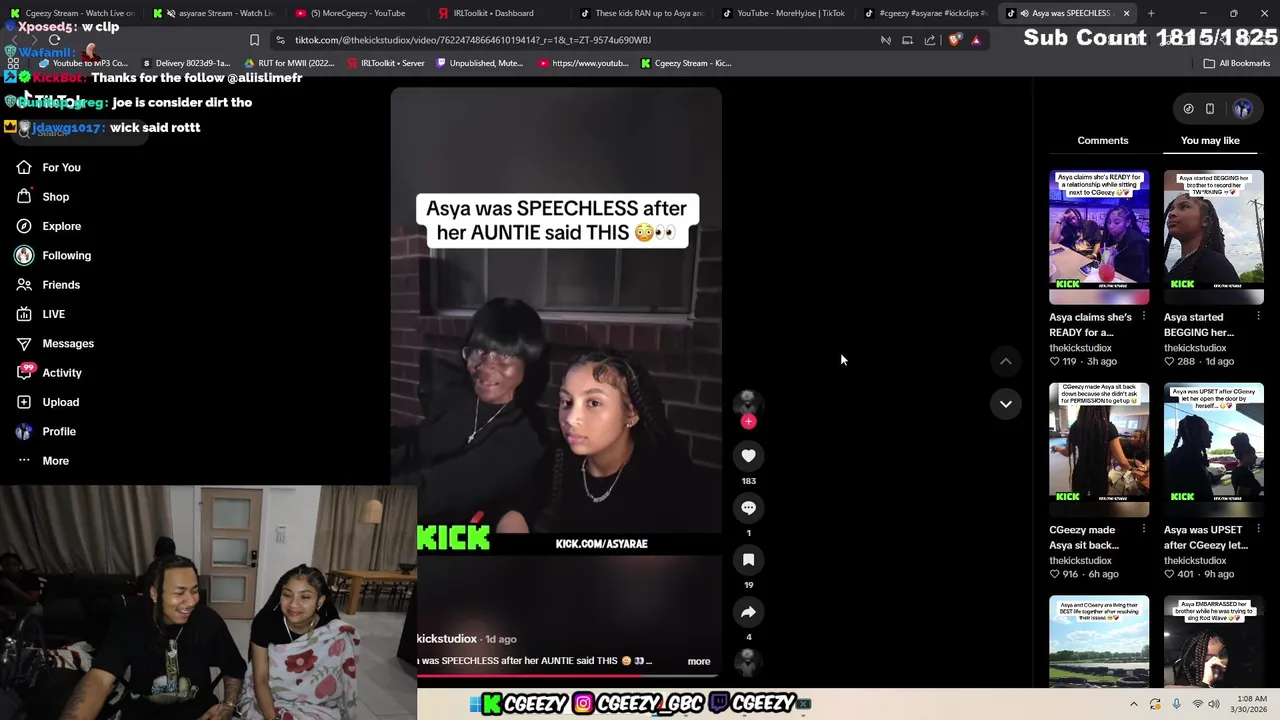1280x720 pixels.
Task: Open Activity notifications in sidebar
Action: click(x=48, y=373)
